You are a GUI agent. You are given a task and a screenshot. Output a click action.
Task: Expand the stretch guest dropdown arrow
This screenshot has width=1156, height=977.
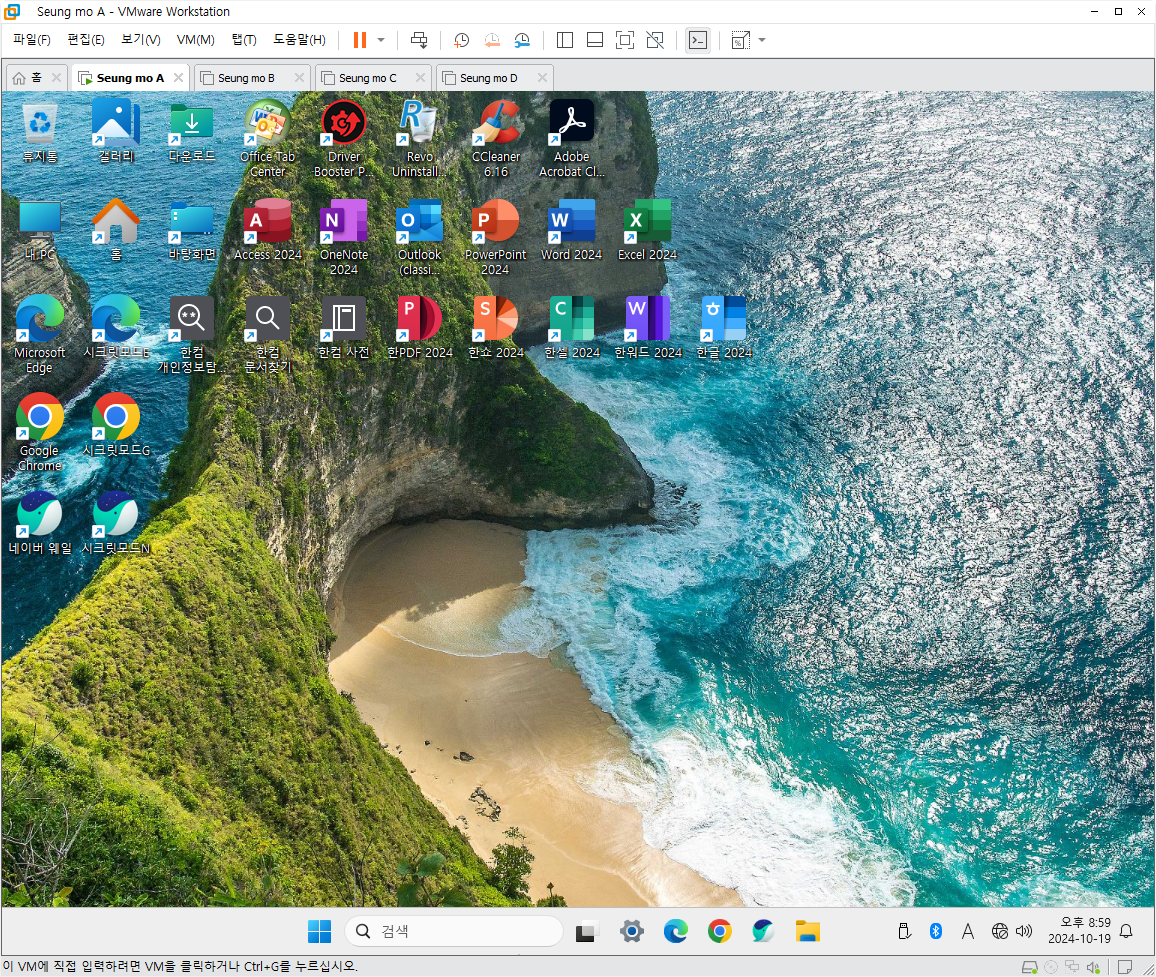point(762,40)
